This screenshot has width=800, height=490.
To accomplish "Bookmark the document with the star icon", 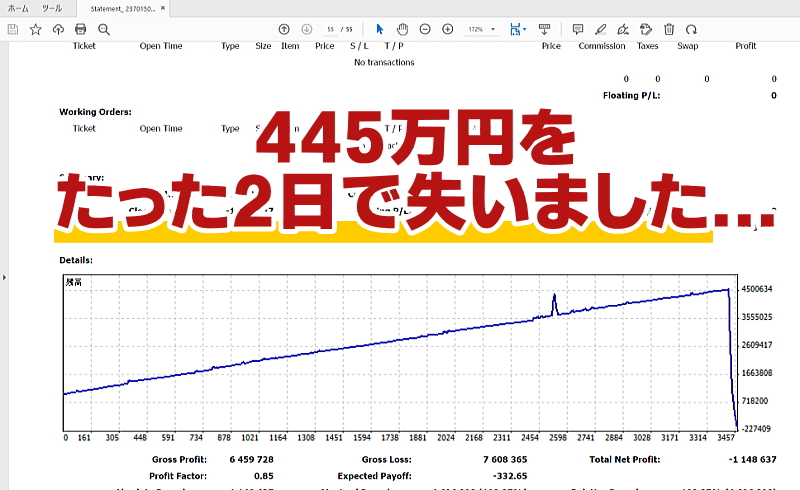I will (35, 29).
